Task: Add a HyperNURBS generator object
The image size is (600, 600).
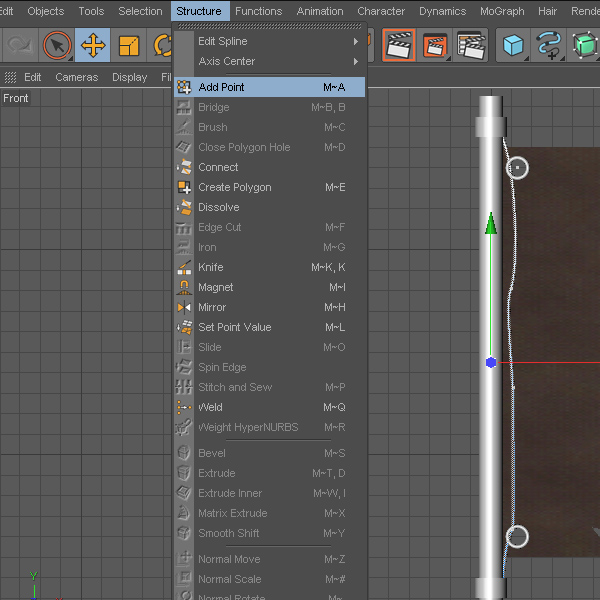Action: 584,46
